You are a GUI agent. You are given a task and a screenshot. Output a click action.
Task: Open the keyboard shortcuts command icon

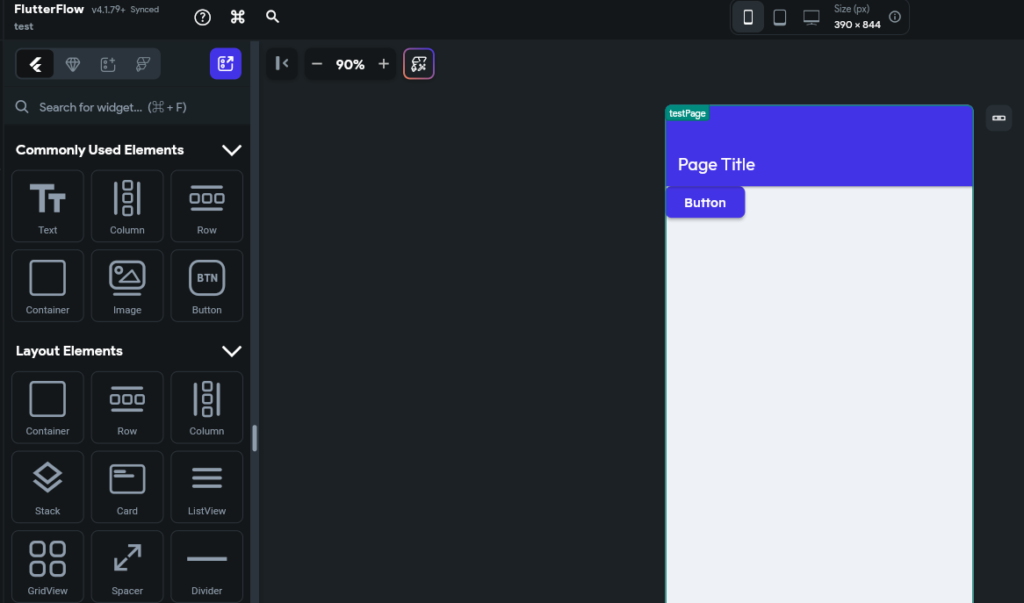(238, 17)
